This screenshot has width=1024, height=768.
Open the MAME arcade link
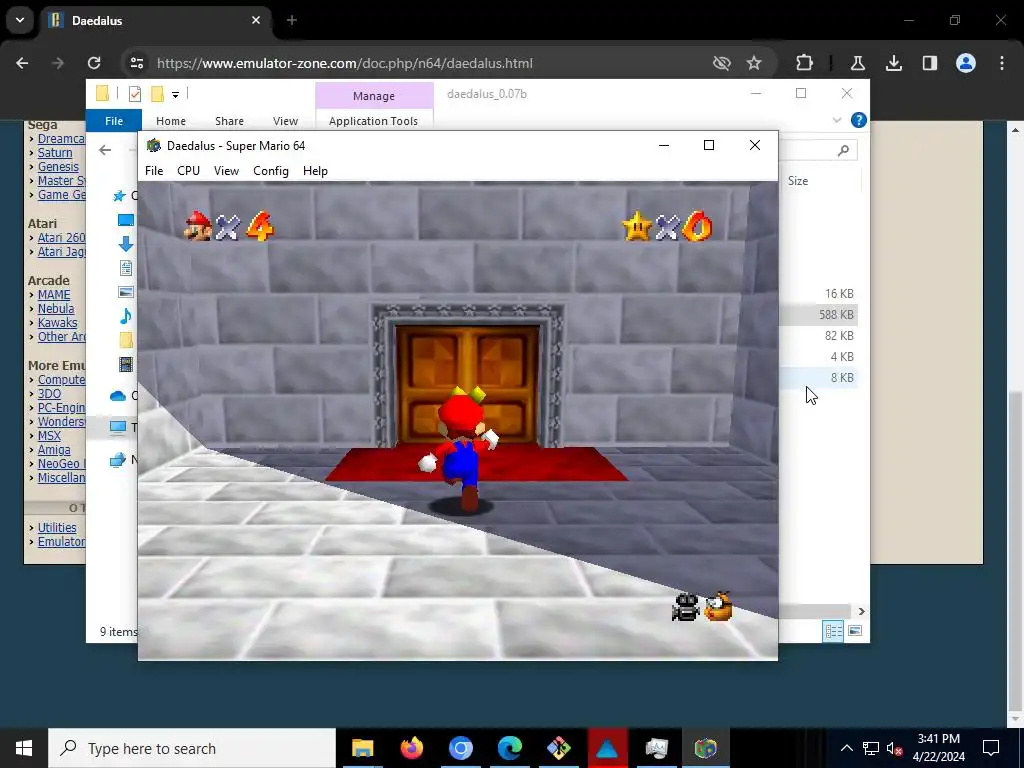coord(54,295)
